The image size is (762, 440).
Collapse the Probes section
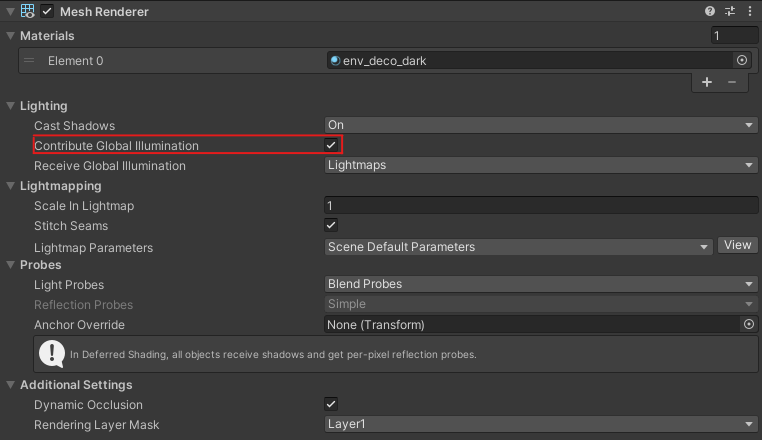pyautogui.click(x=10, y=264)
